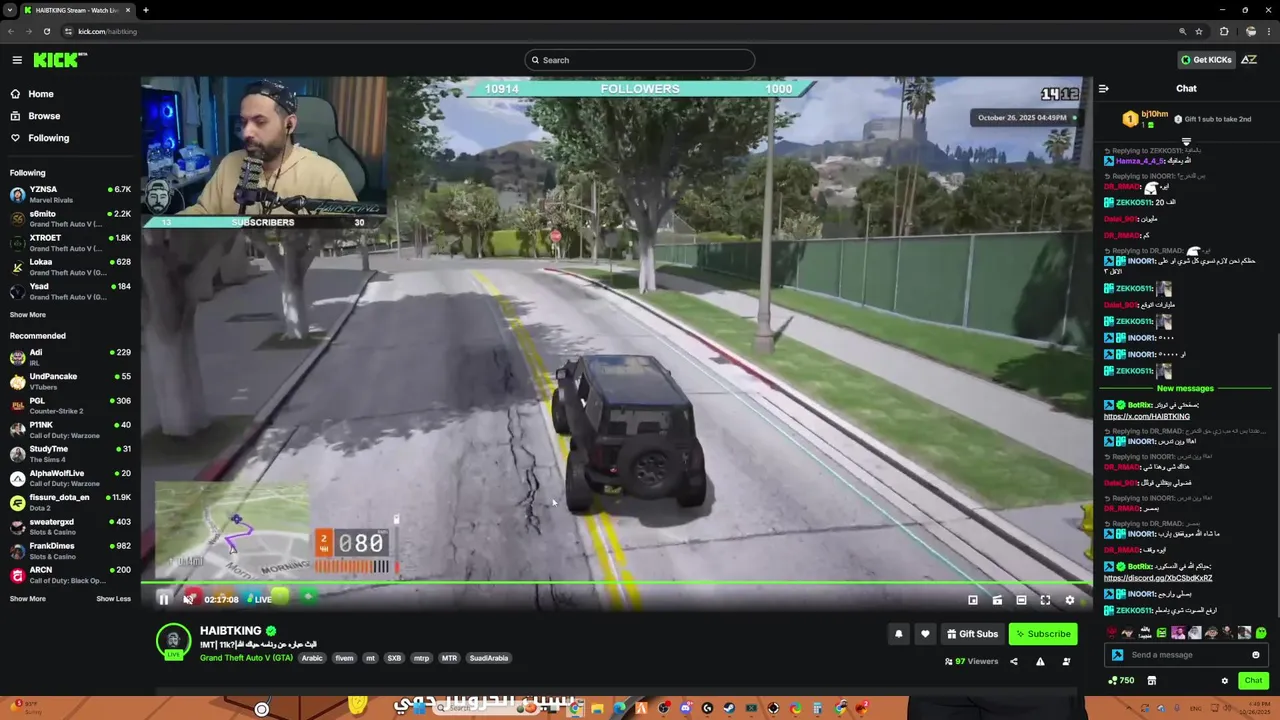
Task: Open PGL recommended channel
Action: pyautogui.click(x=70, y=405)
